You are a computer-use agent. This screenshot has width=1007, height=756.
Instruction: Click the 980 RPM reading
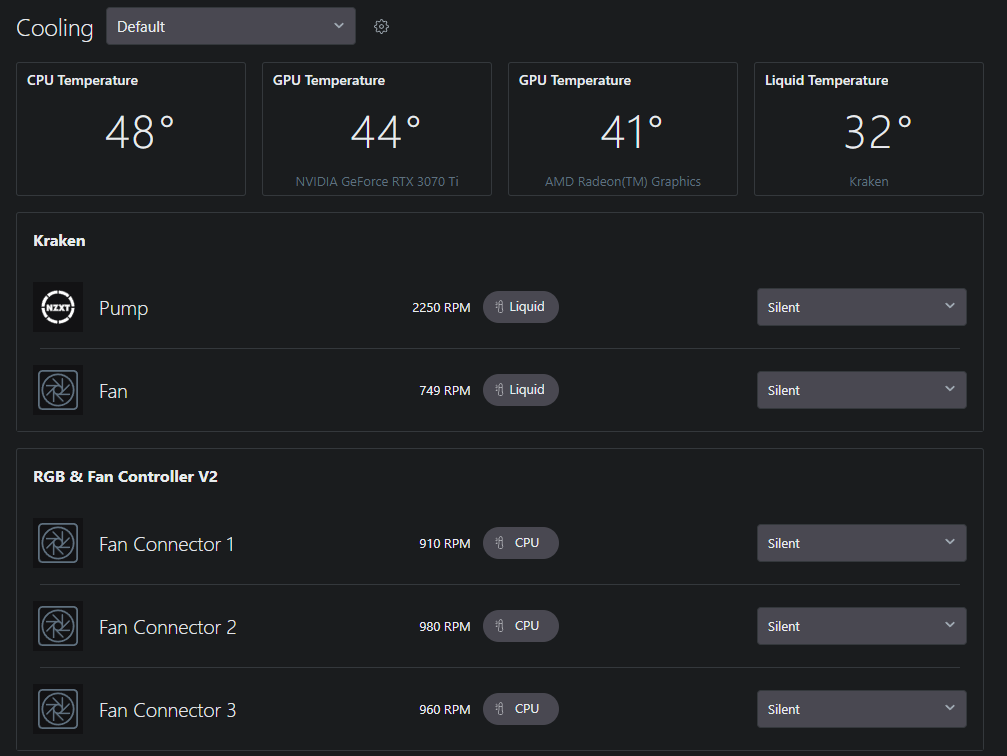(444, 626)
